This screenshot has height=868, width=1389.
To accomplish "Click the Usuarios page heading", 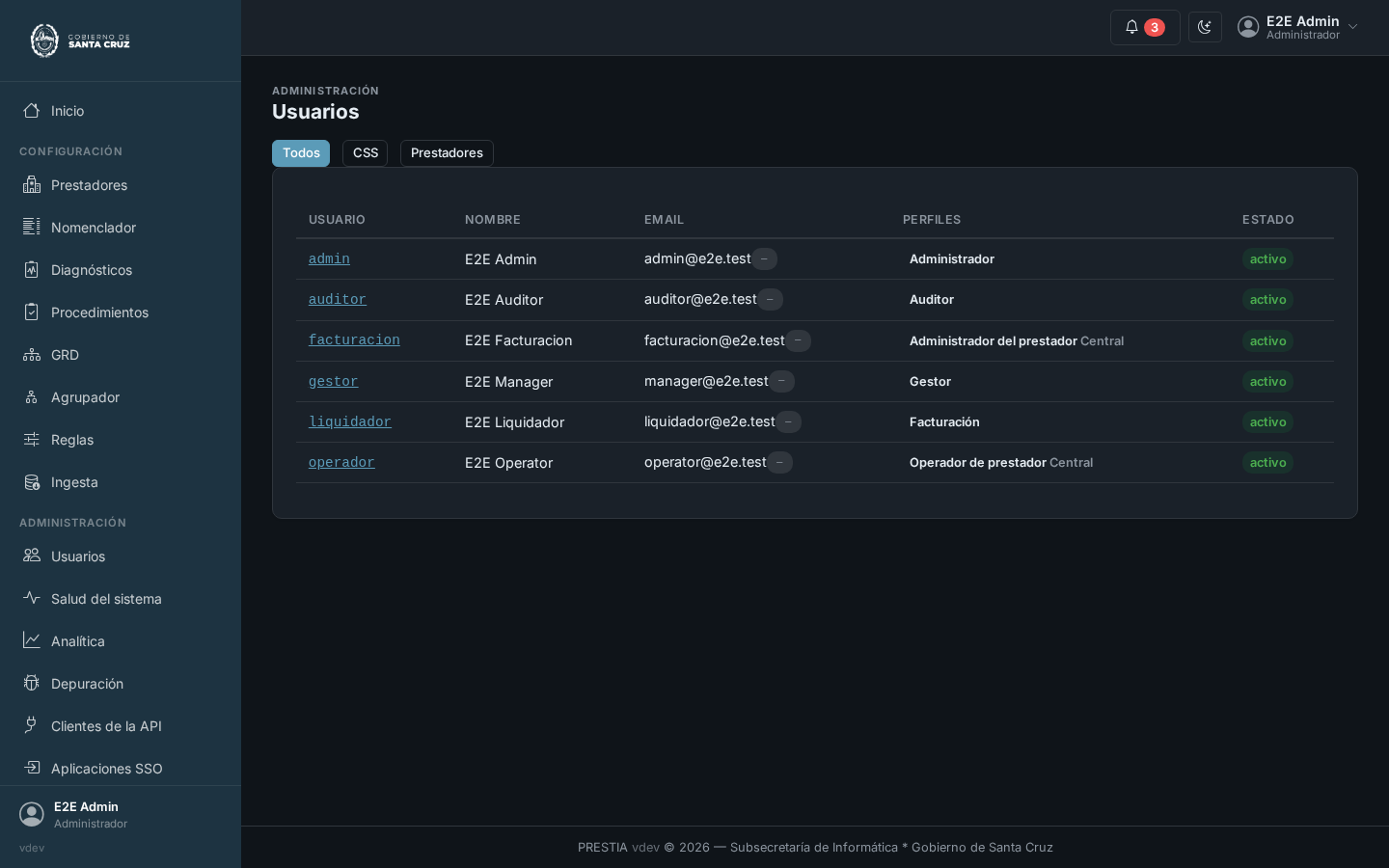I will pyautogui.click(x=315, y=112).
